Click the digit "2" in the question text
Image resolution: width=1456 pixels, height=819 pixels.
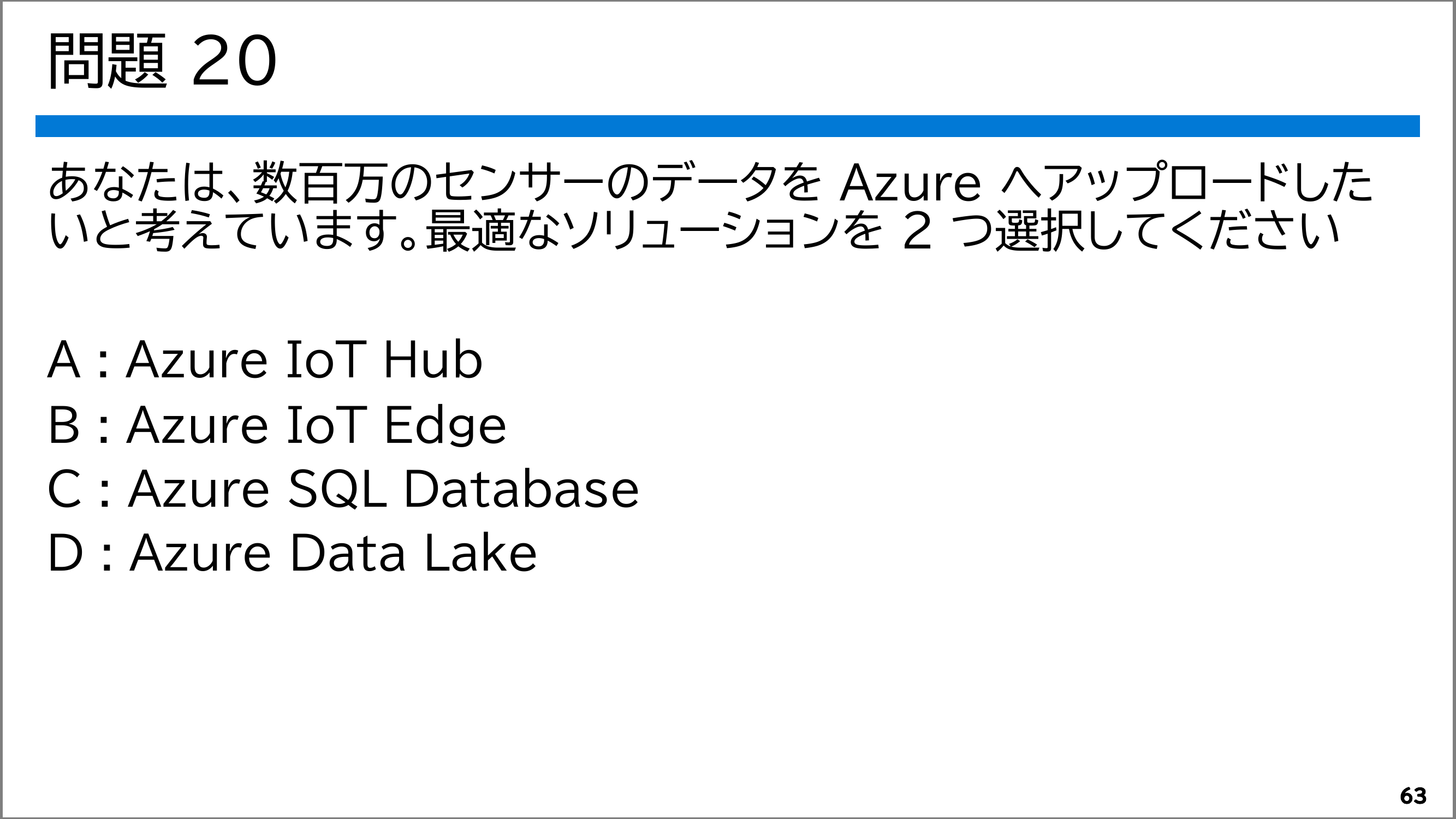(917, 230)
